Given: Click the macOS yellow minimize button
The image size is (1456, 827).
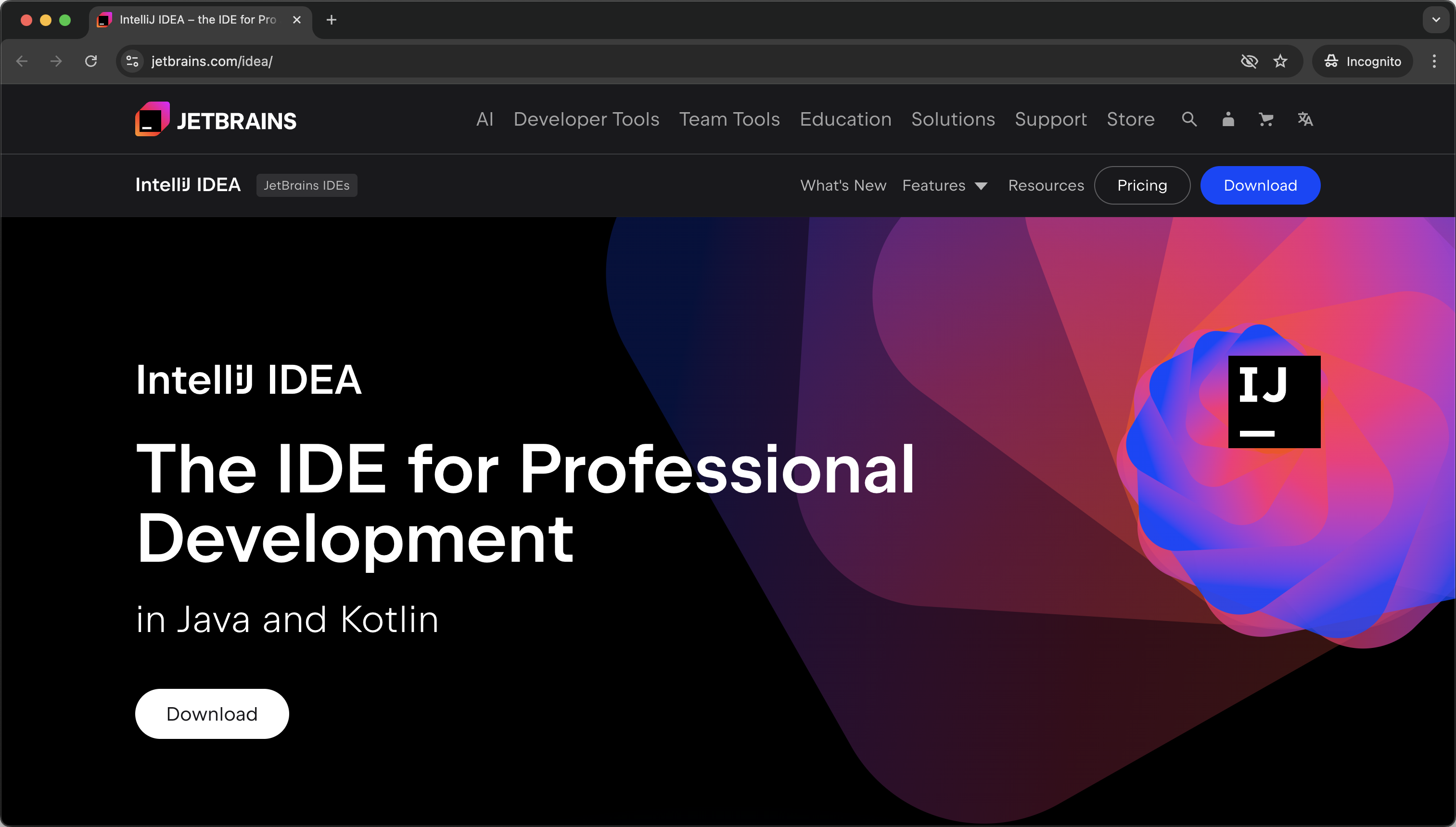Looking at the screenshot, I should pos(46,20).
